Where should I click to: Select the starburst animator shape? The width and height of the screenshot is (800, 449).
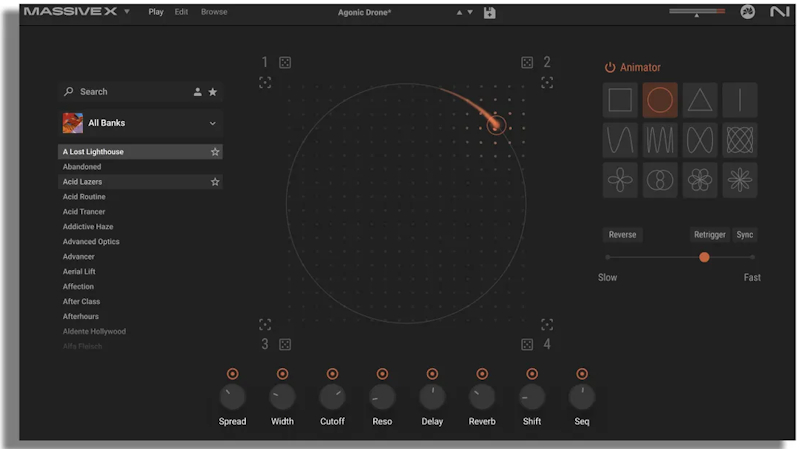pyautogui.click(x=740, y=180)
